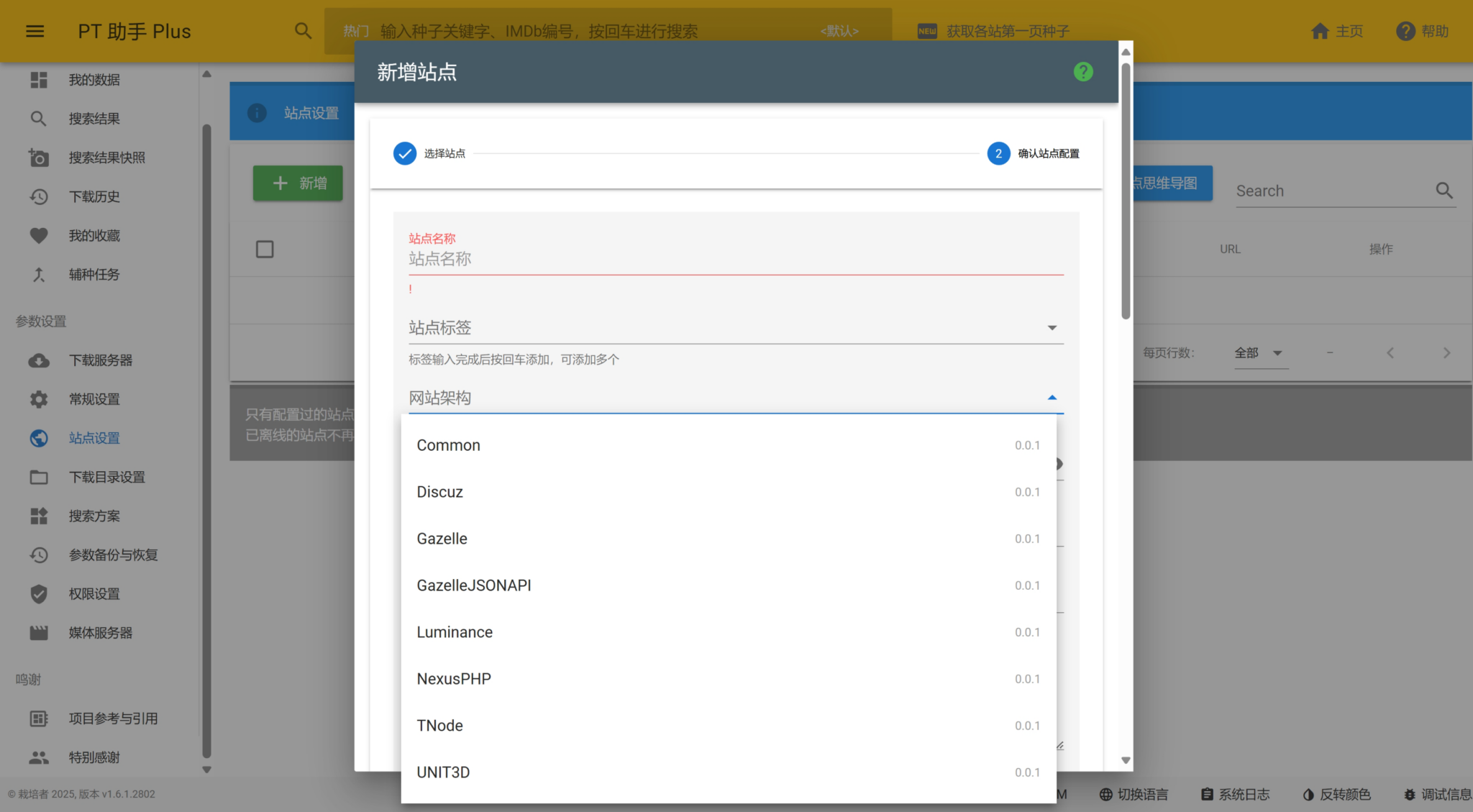
Task: Expand the 站点标签 dropdown arrow
Action: click(1052, 328)
